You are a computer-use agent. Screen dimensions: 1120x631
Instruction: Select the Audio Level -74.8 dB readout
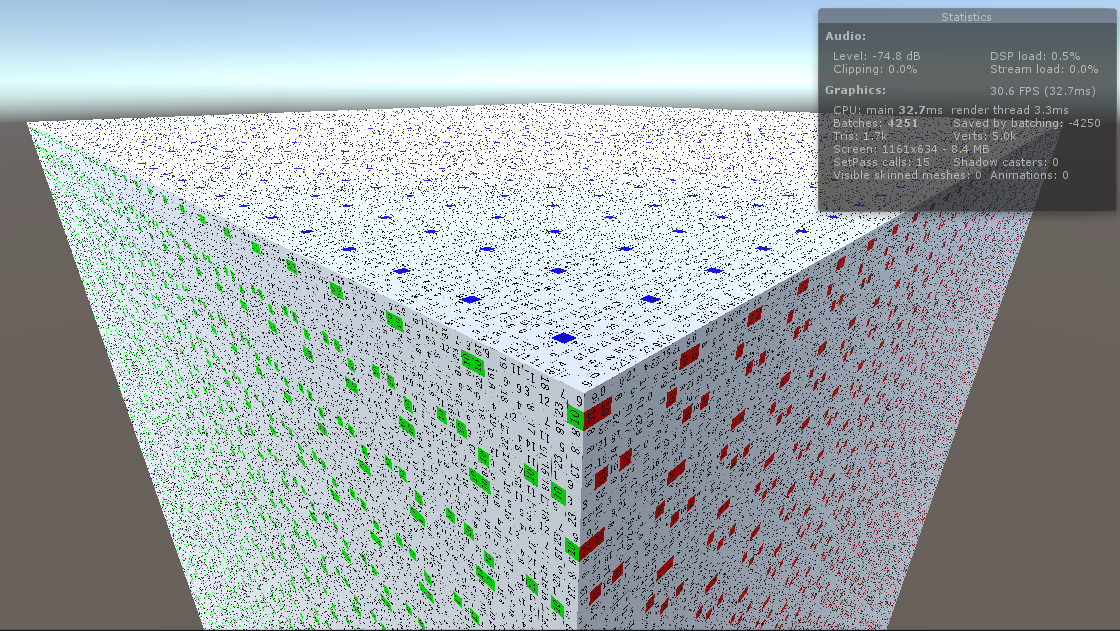point(876,56)
